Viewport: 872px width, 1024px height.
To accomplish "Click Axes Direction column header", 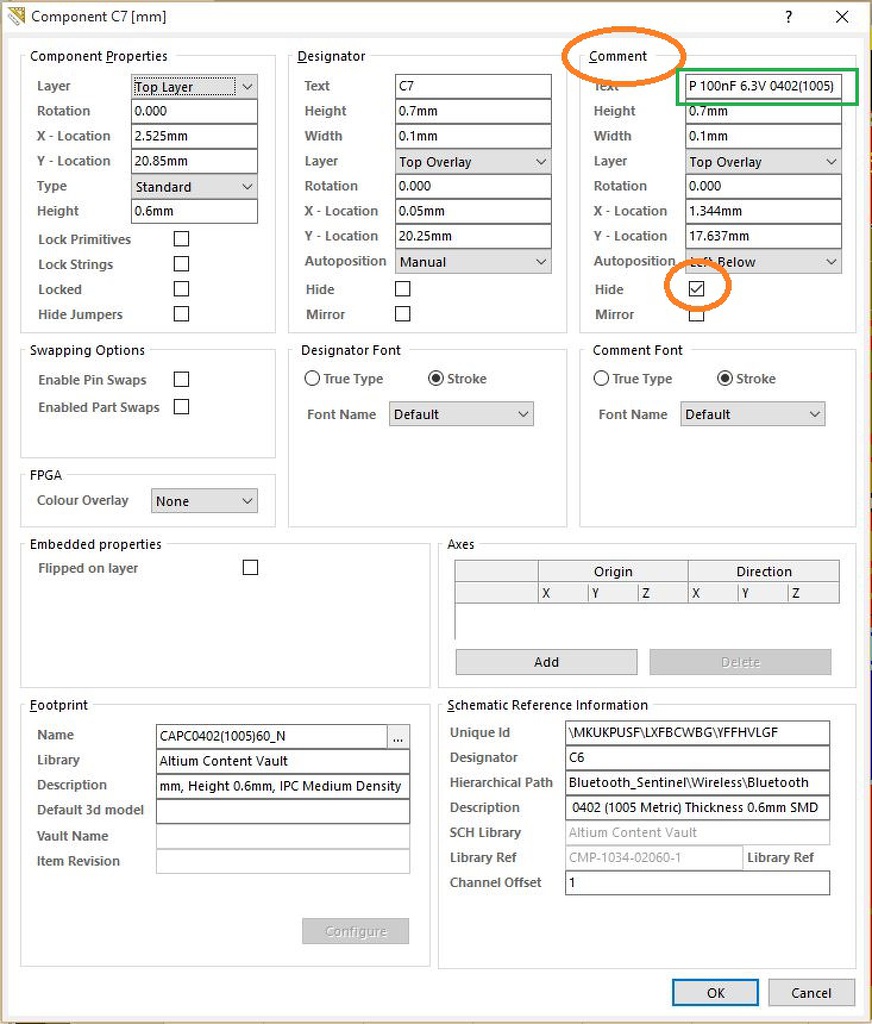I will pos(764,571).
